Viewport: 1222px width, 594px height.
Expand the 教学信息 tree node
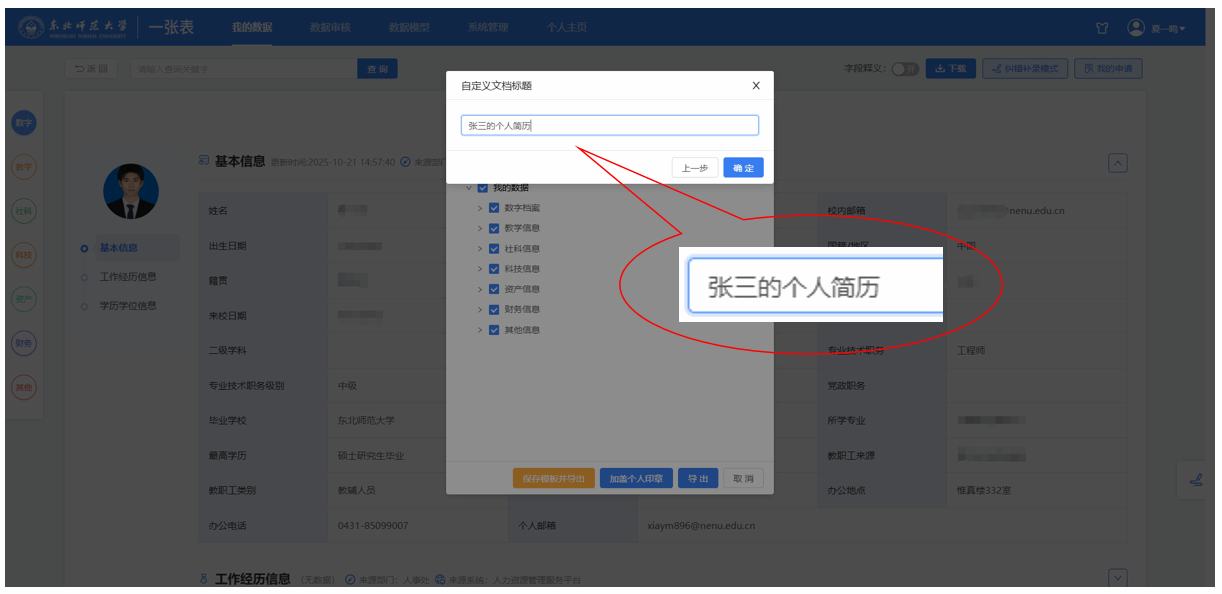pyautogui.click(x=480, y=228)
